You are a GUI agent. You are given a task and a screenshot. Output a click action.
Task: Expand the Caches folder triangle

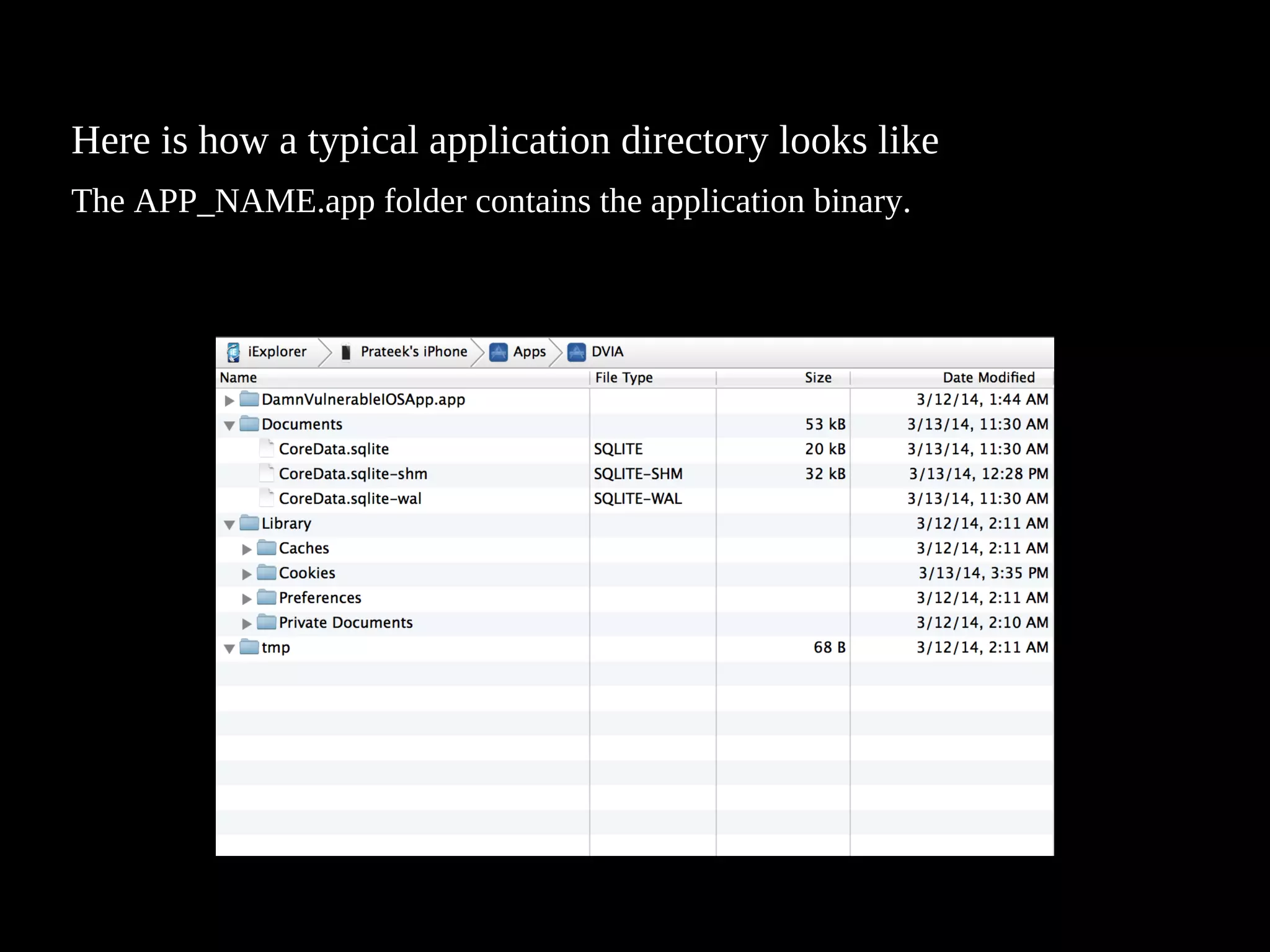247,549
